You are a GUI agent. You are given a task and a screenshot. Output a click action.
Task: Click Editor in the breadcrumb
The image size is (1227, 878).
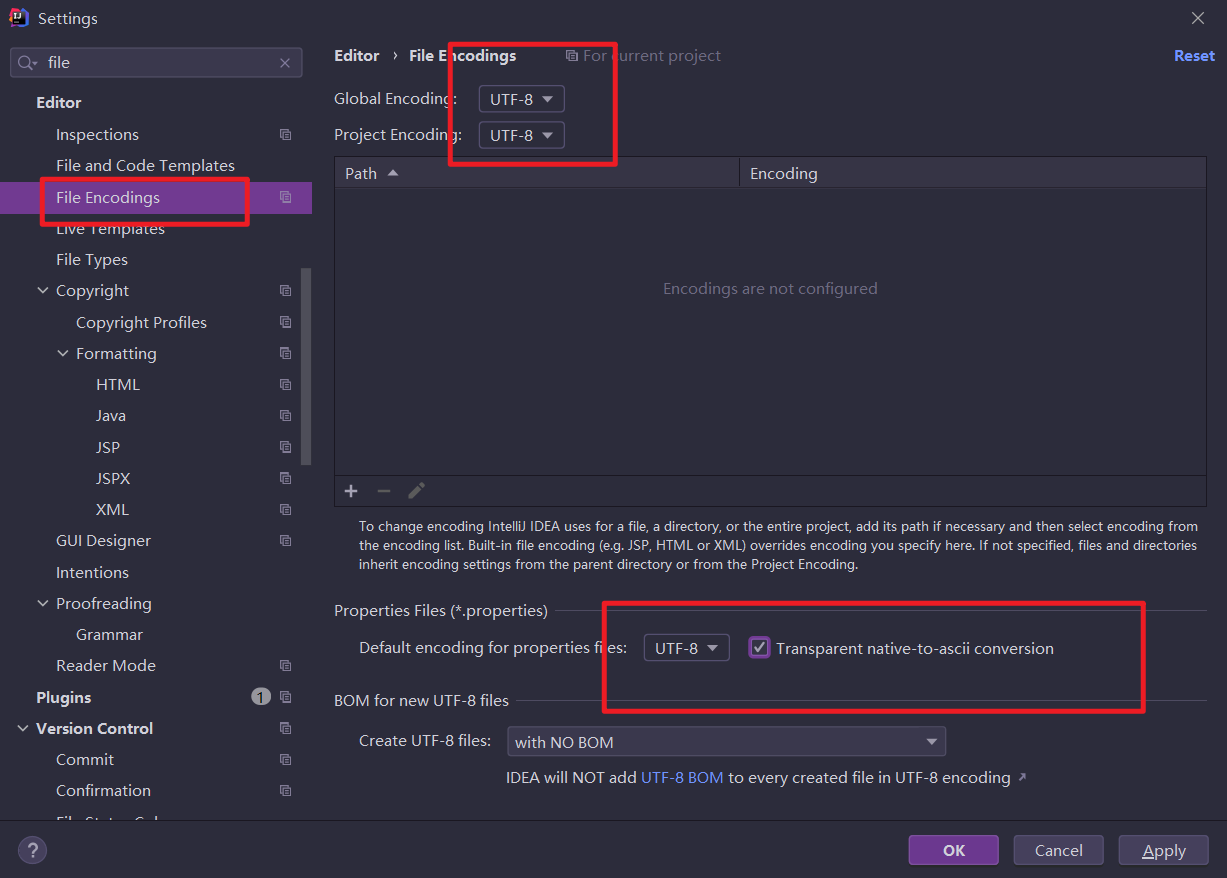[x=357, y=56]
